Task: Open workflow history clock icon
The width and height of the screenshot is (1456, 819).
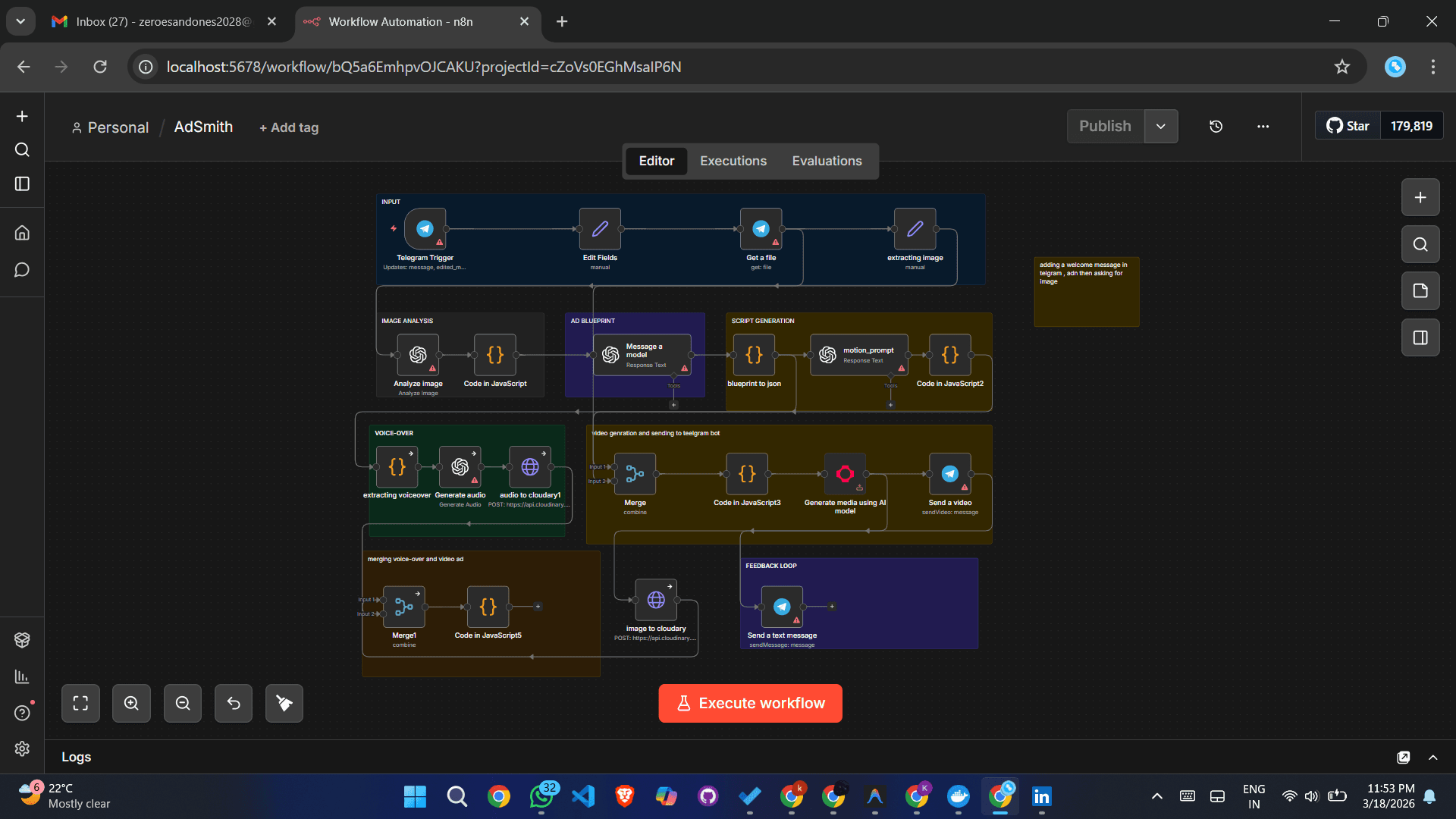Action: coord(1216,127)
